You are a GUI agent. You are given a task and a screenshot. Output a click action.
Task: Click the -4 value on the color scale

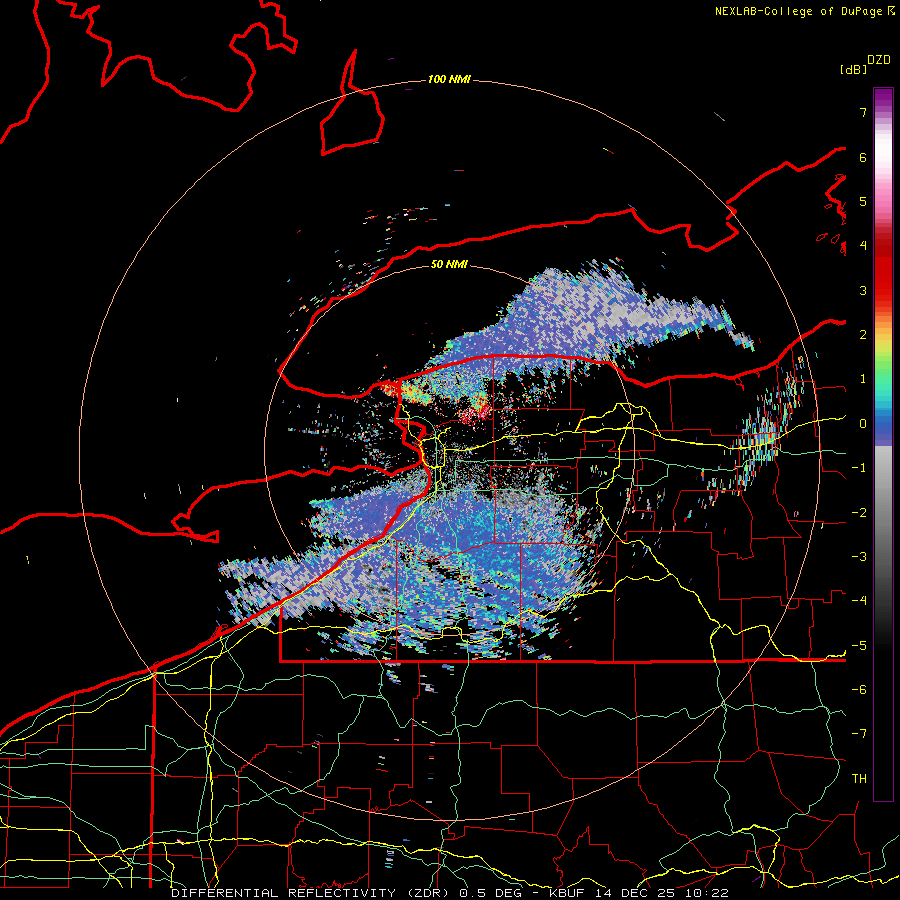coord(858,601)
